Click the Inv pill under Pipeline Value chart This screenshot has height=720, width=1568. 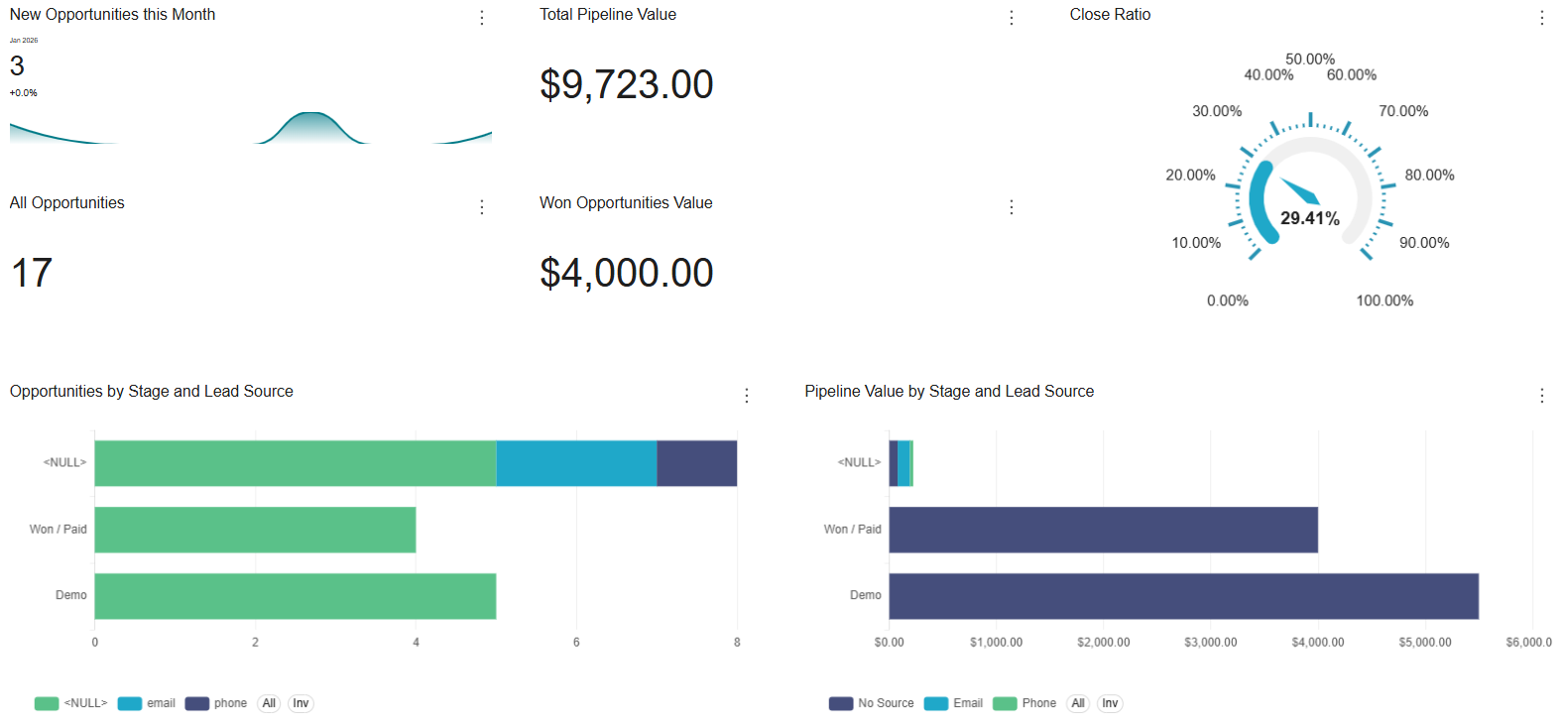(1110, 702)
